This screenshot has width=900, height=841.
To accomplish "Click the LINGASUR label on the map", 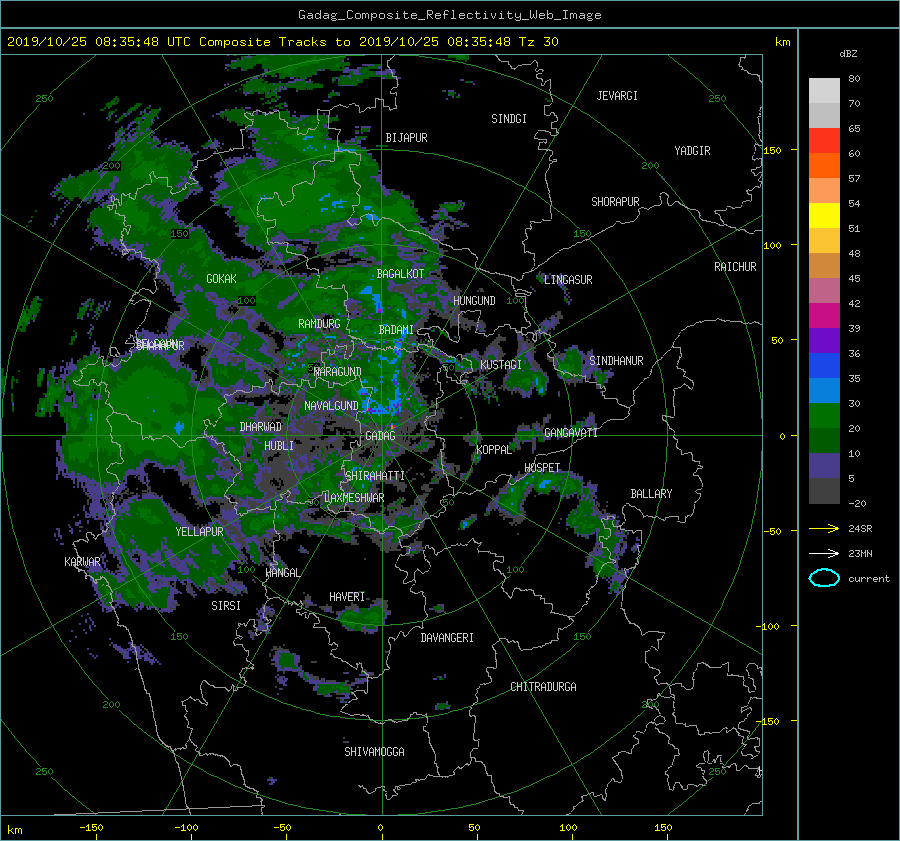I will coord(568,280).
